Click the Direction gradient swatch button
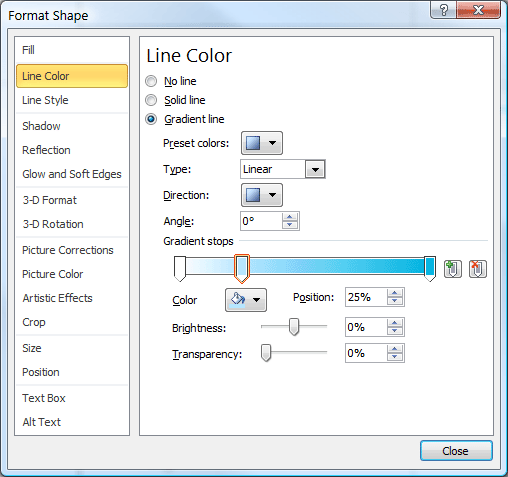This screenshot has height=477, width=508. [x=262, y=195]
